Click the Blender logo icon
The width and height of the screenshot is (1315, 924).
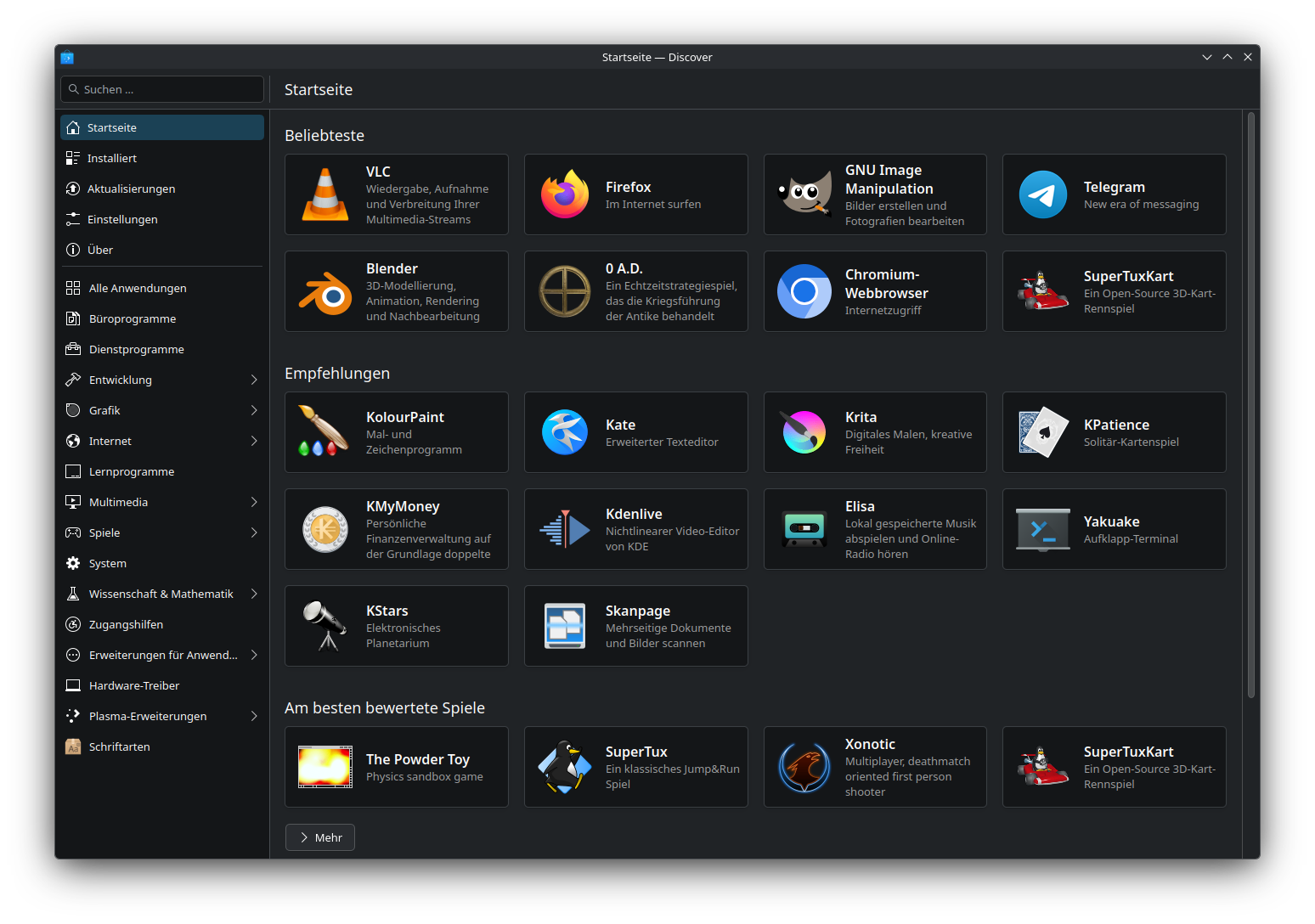pyautogui.click(x=325, y=292)
